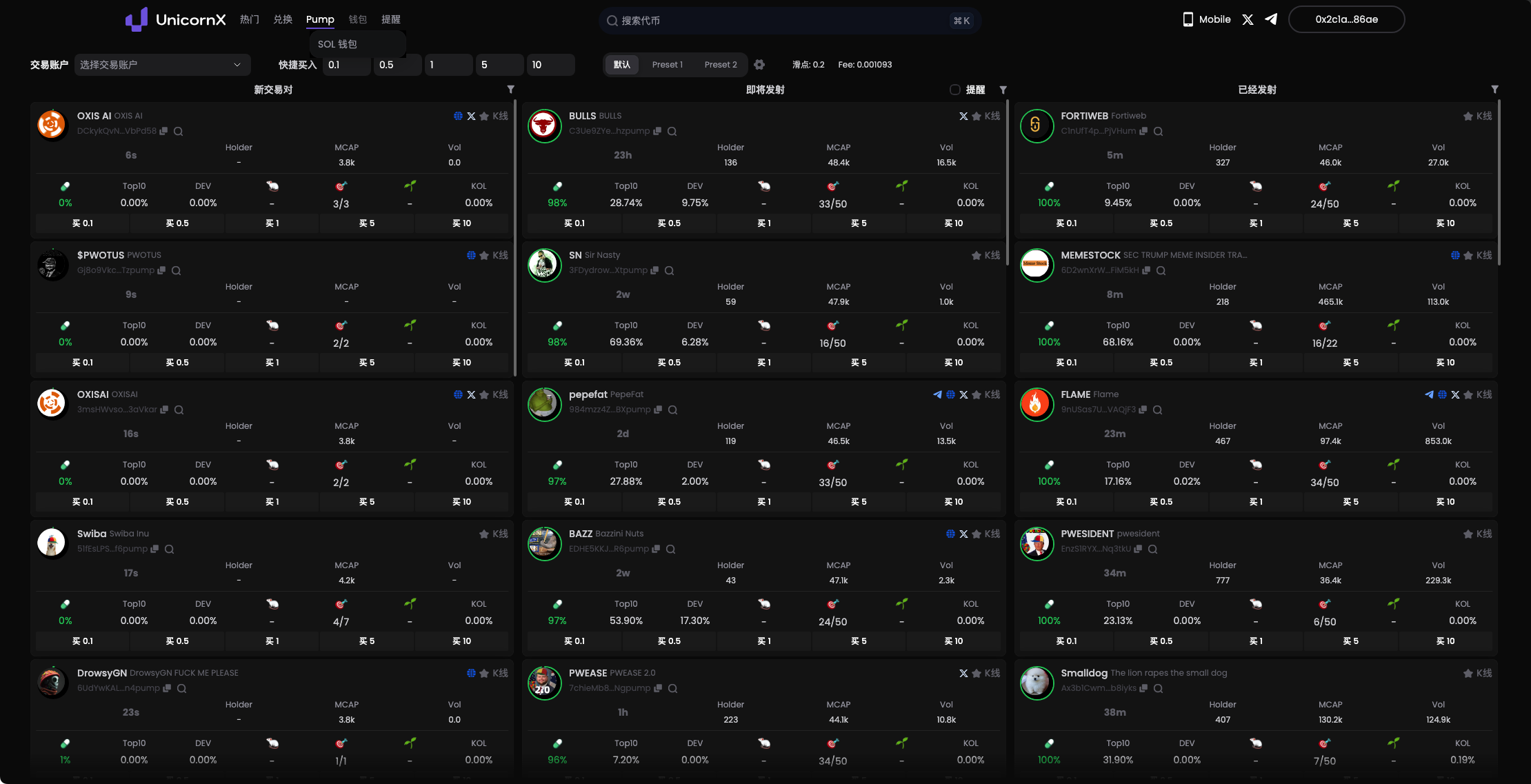Expand the 选择交易账户 dropdown

tap(162, 65)
